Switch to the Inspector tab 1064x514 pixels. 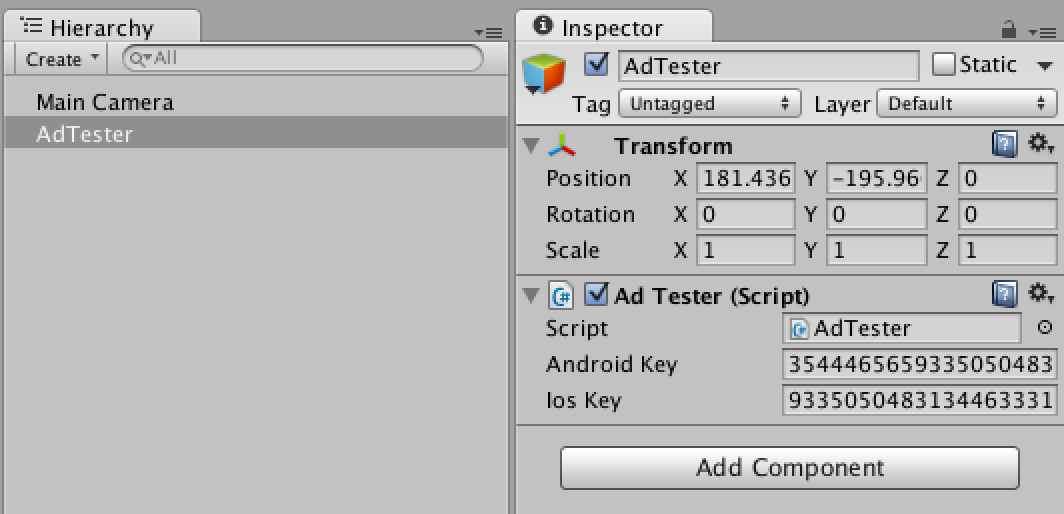coord(612,28)
